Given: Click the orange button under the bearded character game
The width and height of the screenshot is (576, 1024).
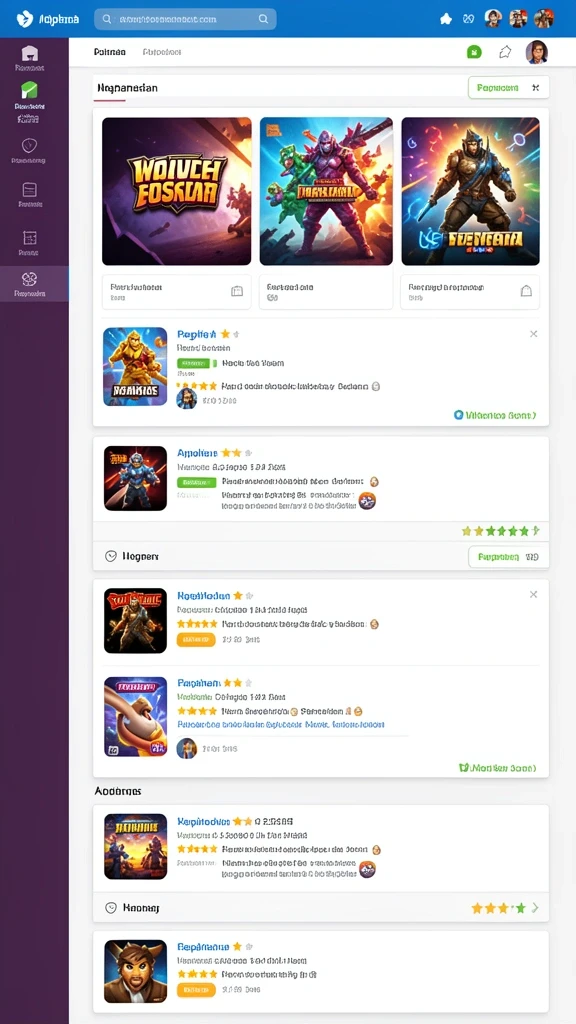Looking at the screenshot, I should (196, 990).
